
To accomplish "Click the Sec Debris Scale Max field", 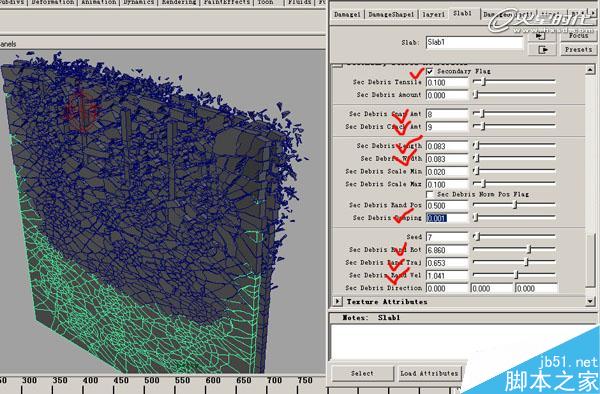I will [447, 185].
